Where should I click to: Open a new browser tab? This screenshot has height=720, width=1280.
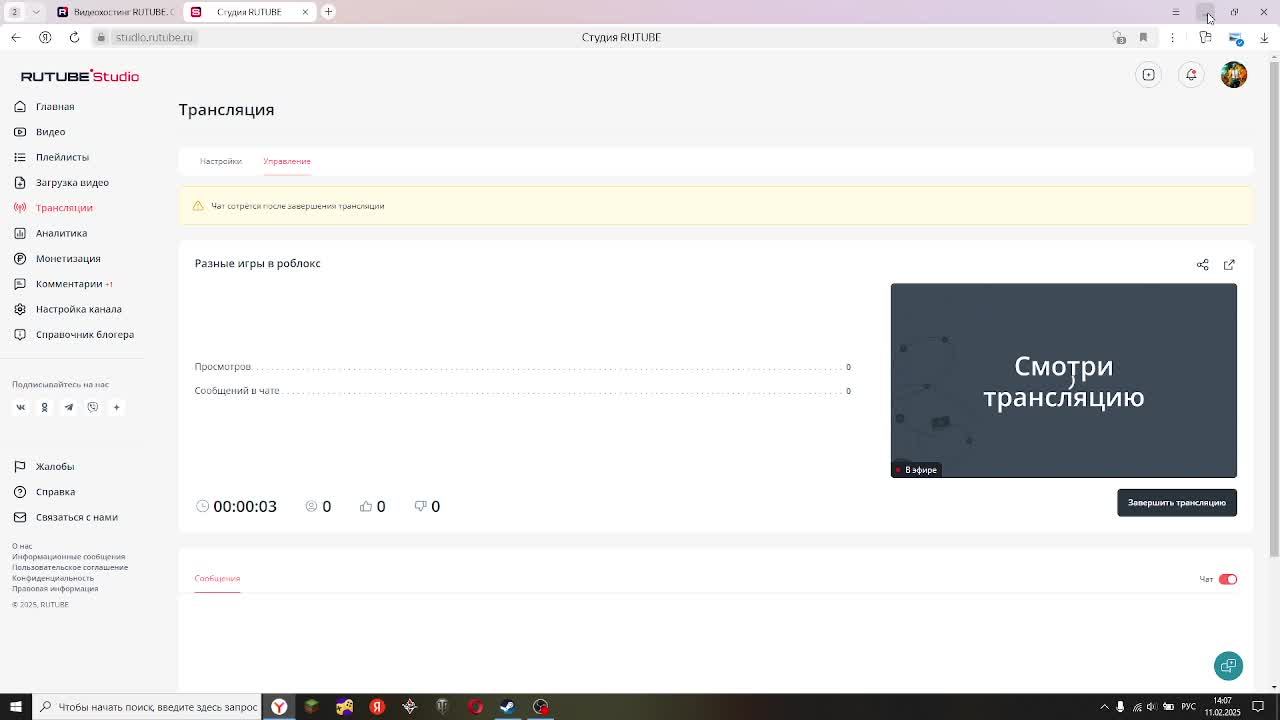tap(328, 12)
